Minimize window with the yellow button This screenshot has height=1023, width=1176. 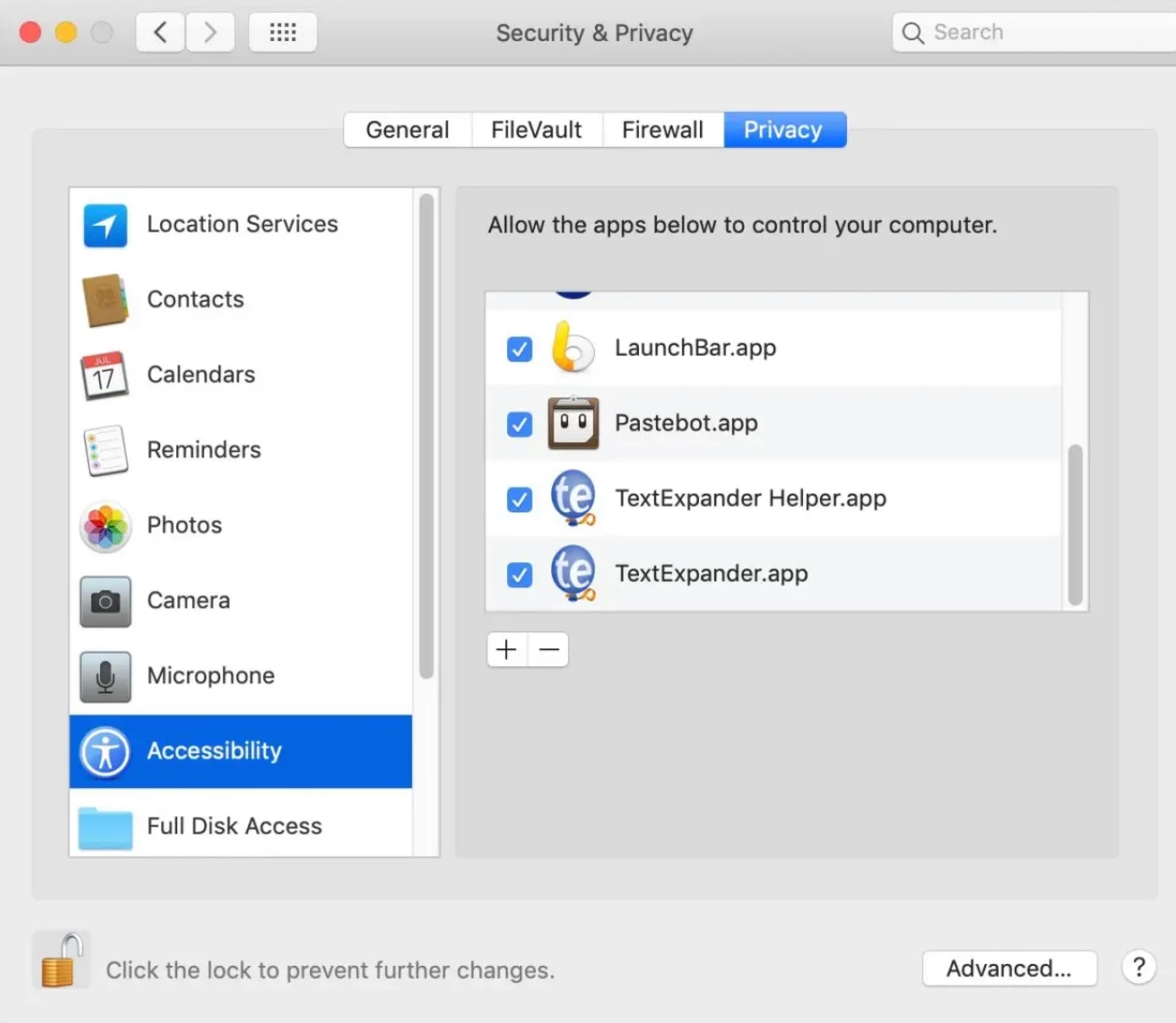point(66,33)
